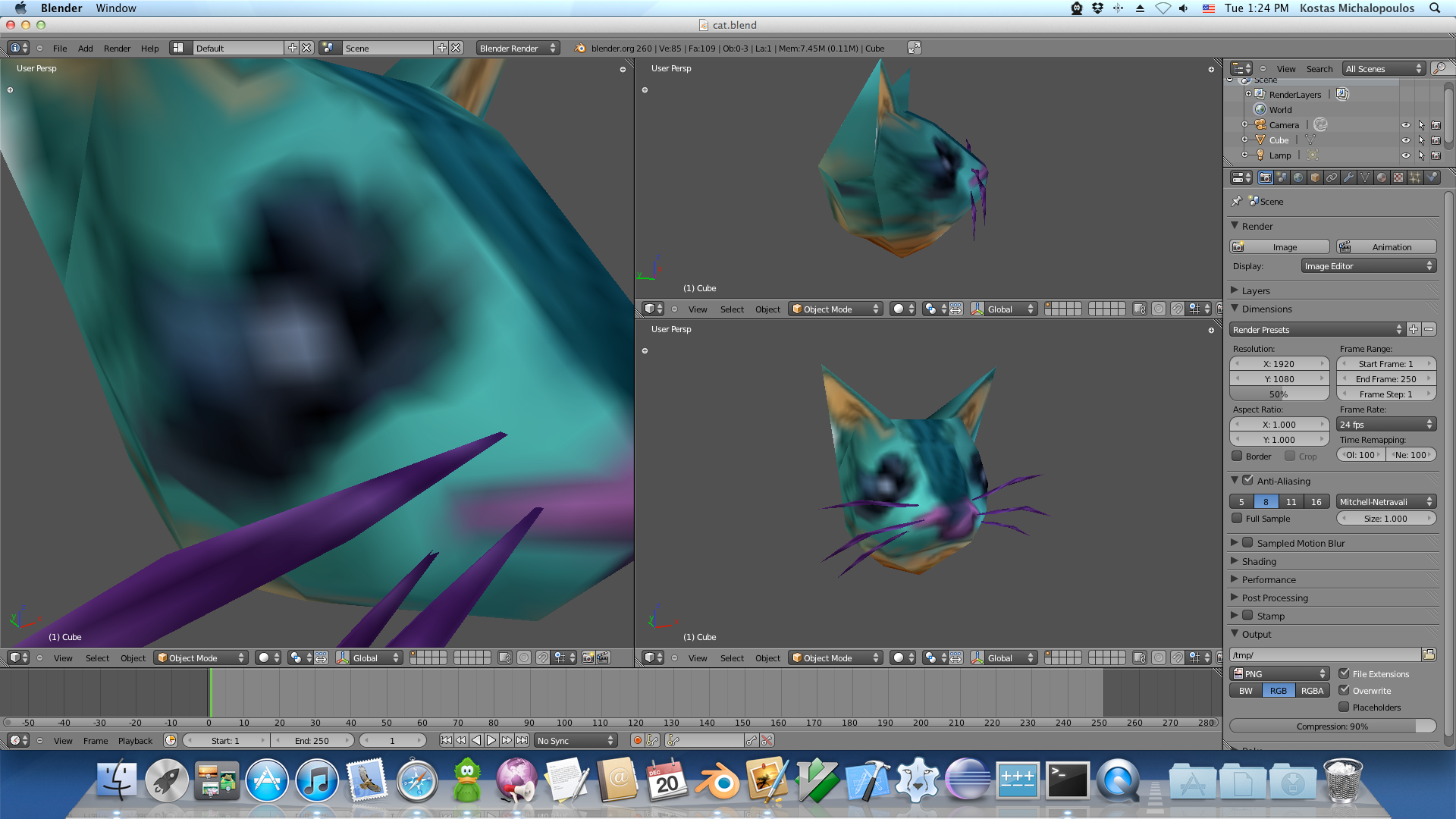Viewport: 1456px width, 819px height.
Task: Open the Material properties sphere tab
Action: point(1382,177)
